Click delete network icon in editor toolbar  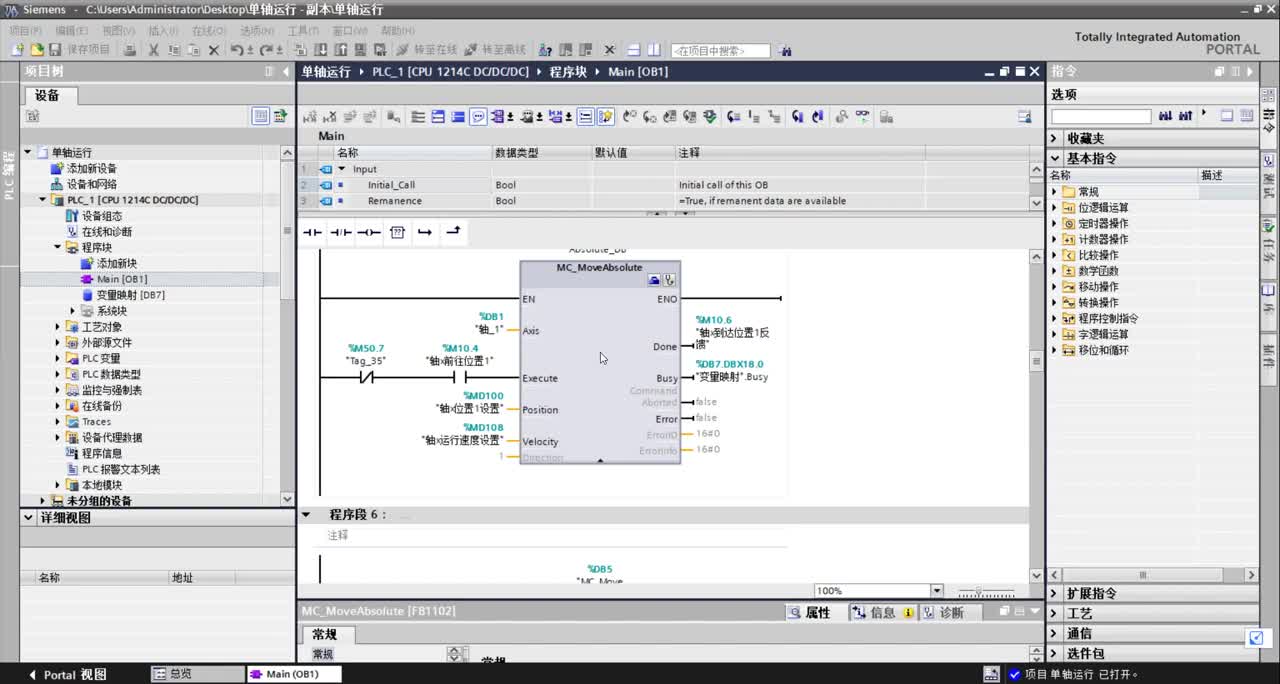pos(330,117)
